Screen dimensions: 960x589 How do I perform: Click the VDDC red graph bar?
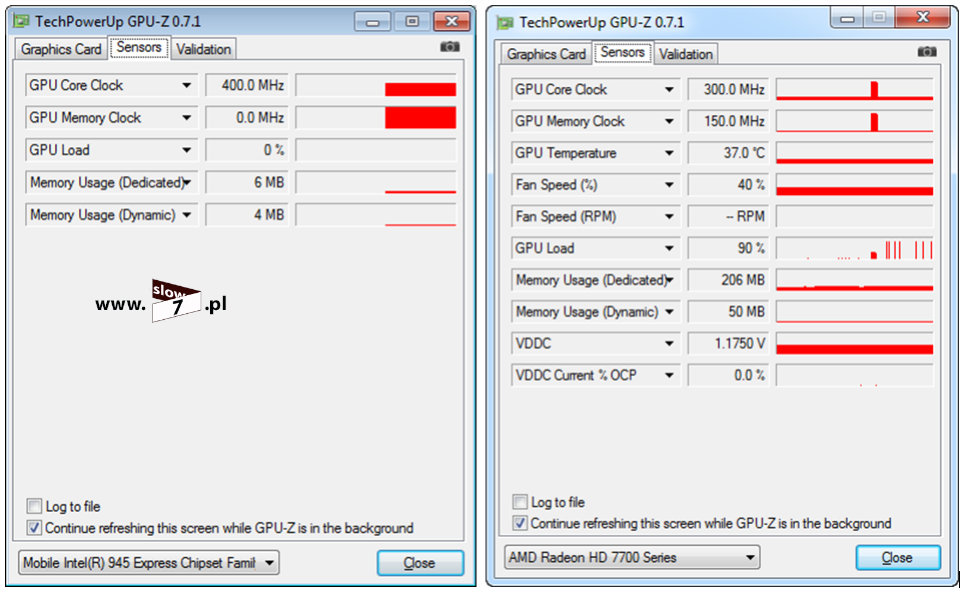pyautogui.click(x=854, y=348)
